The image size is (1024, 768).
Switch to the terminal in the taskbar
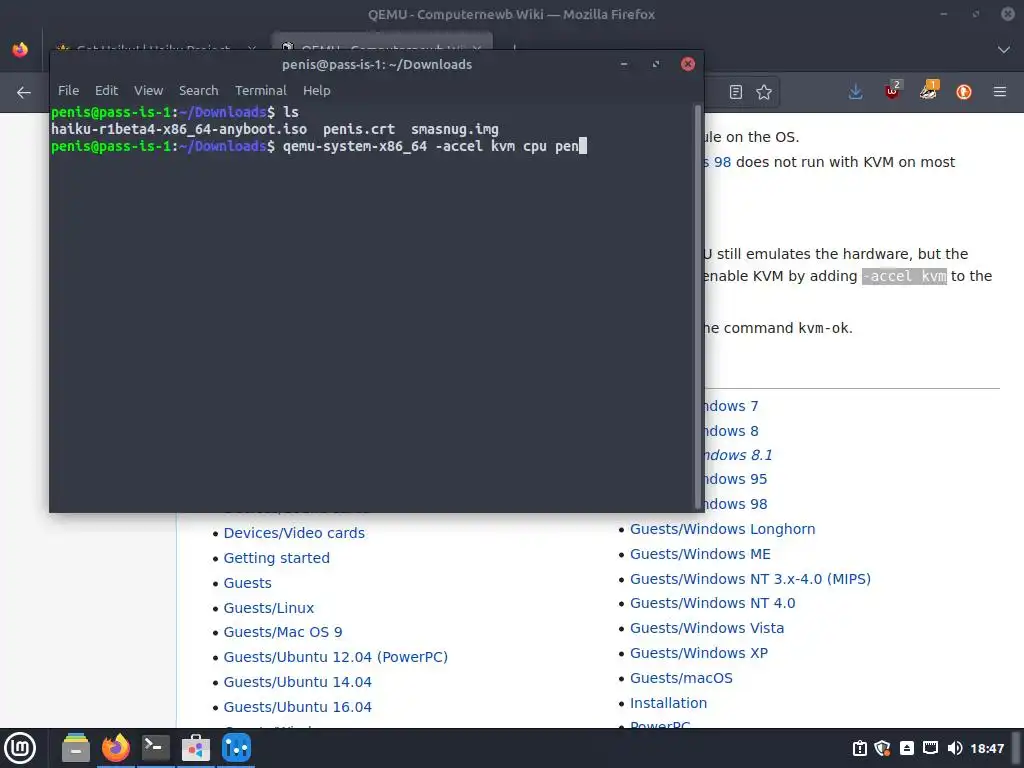156,748
